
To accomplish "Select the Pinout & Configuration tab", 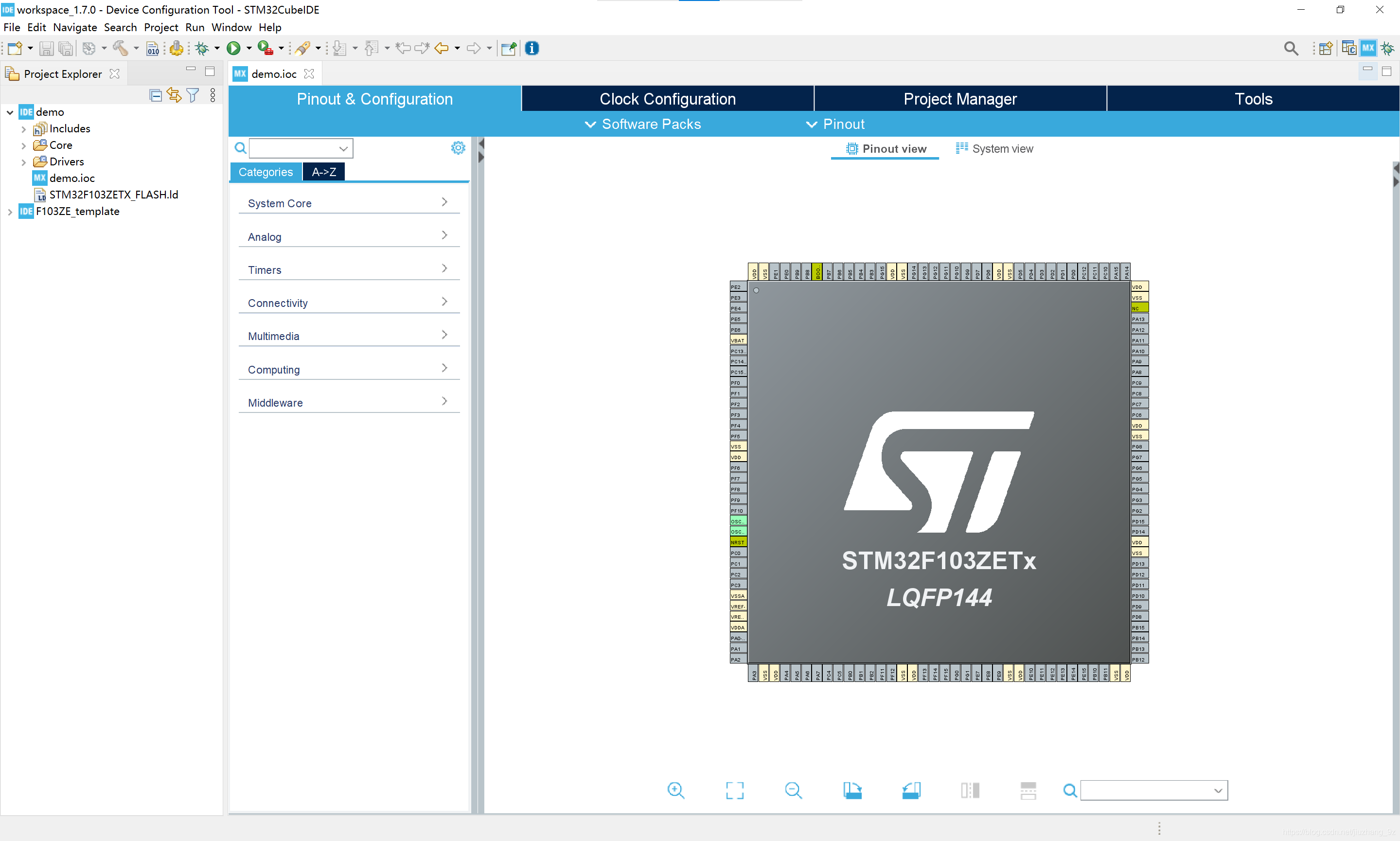I will tap(374, 99).
